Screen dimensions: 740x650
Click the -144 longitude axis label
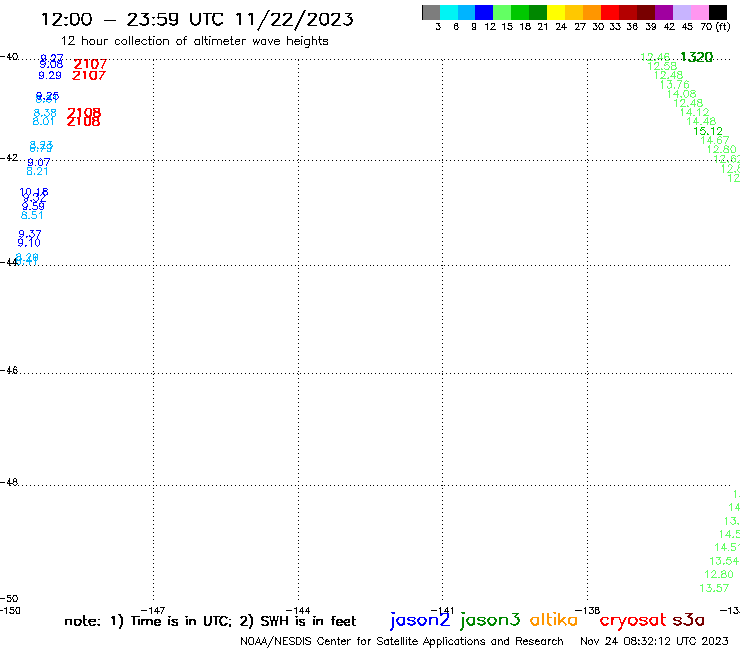tap(298, 610)
